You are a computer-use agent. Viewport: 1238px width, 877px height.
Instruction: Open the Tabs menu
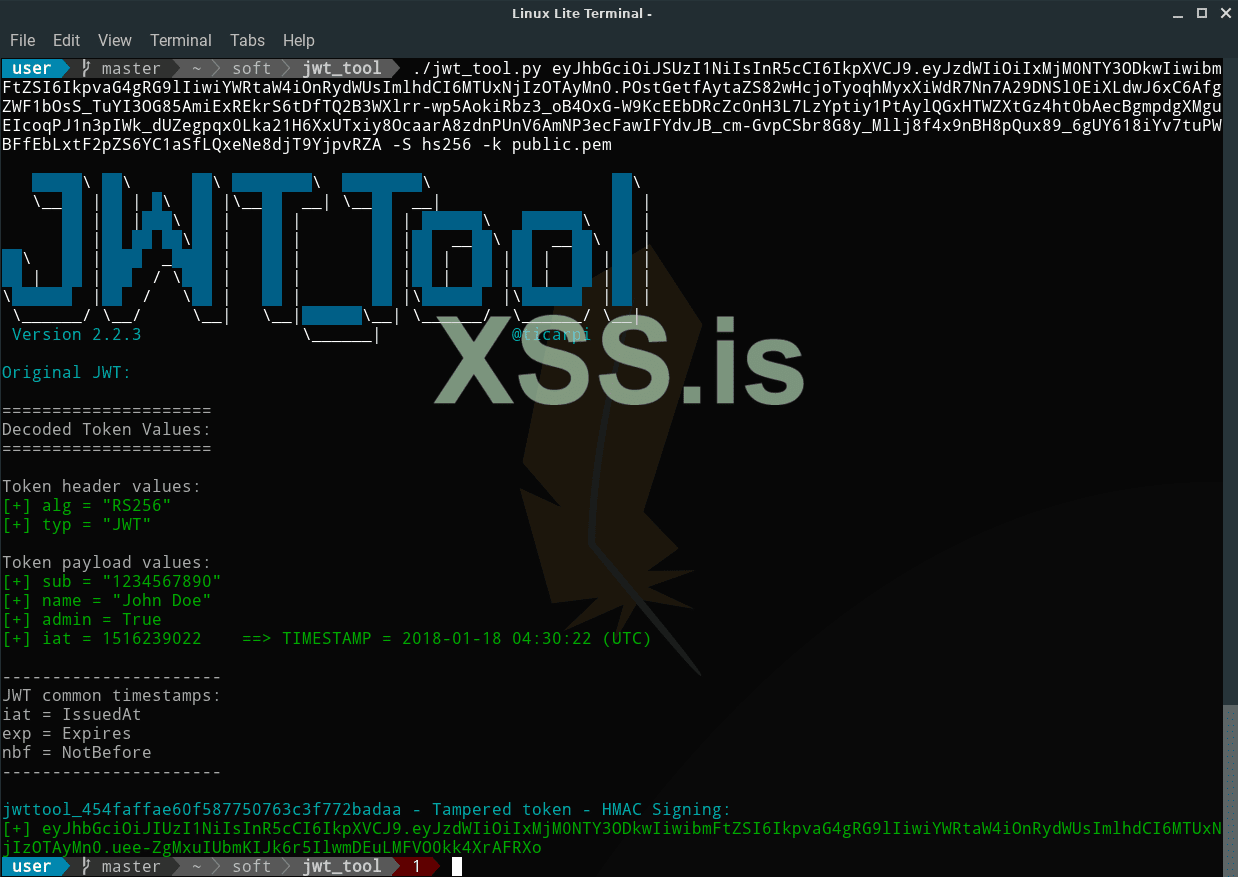tap(247, 40)
